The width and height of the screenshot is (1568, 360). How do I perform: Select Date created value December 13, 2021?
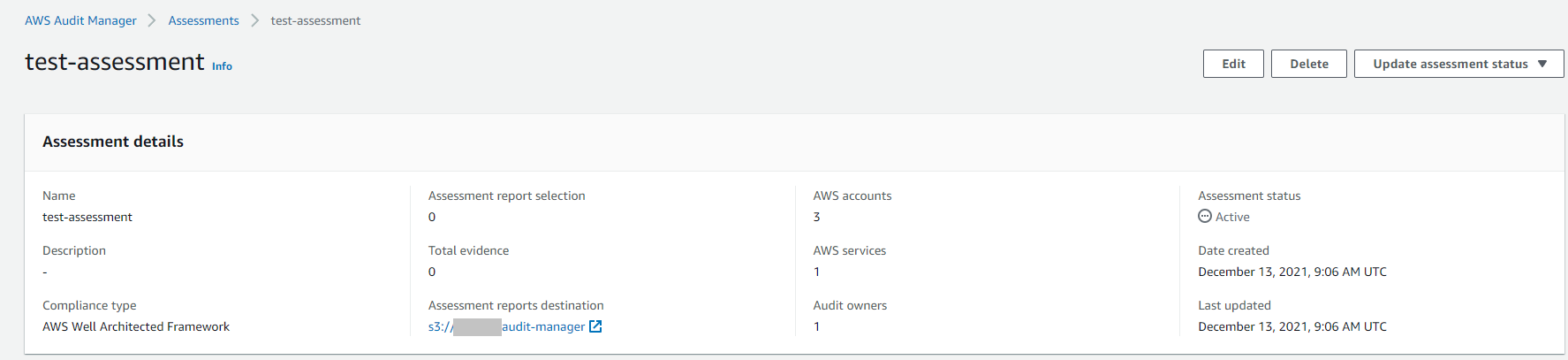coord(1292,272)
